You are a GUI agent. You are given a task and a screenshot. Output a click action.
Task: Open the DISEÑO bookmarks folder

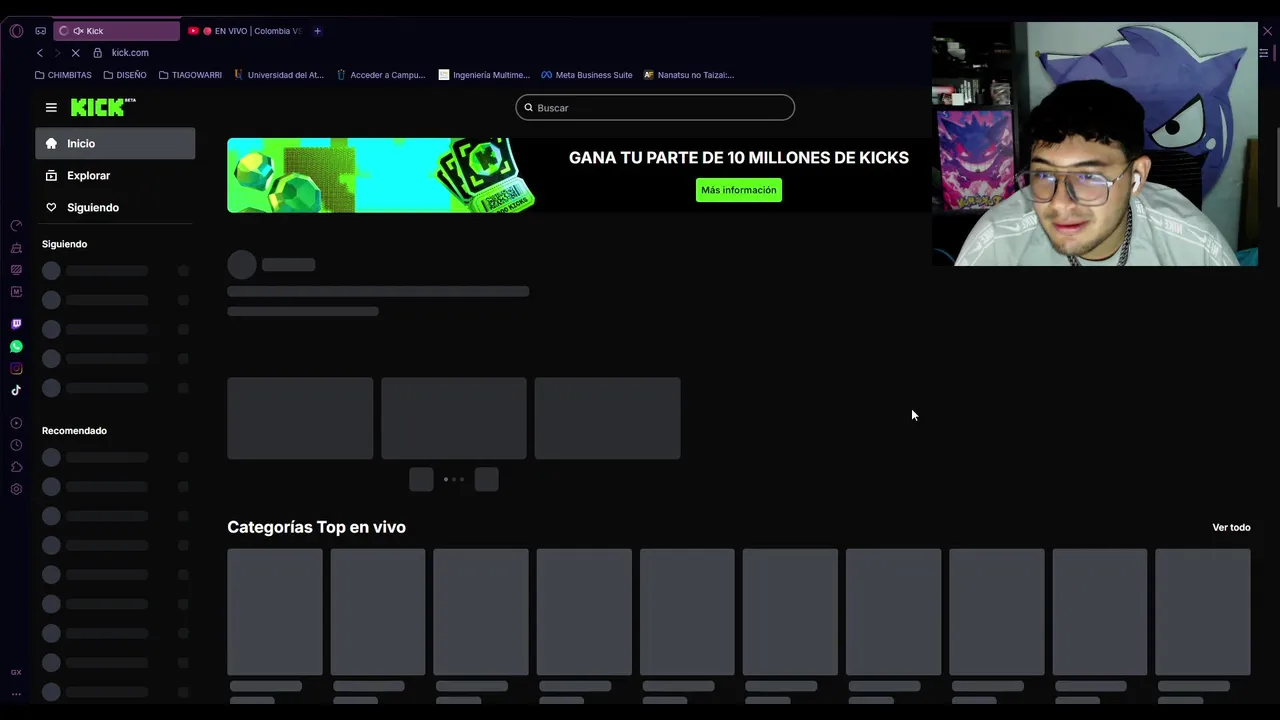125,75
